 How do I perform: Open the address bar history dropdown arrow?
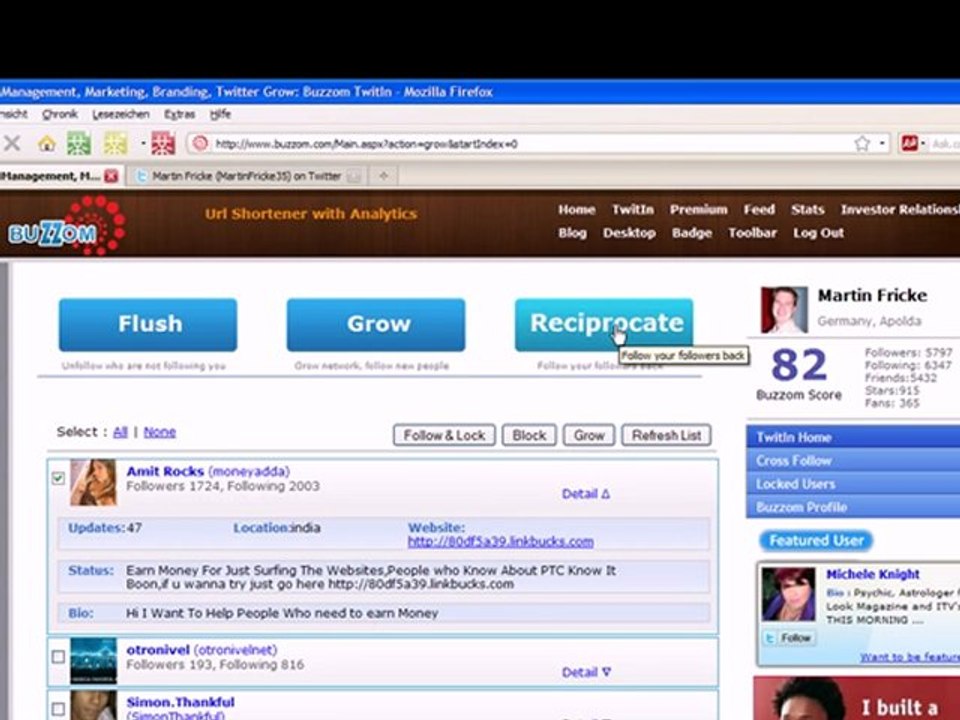882,144
